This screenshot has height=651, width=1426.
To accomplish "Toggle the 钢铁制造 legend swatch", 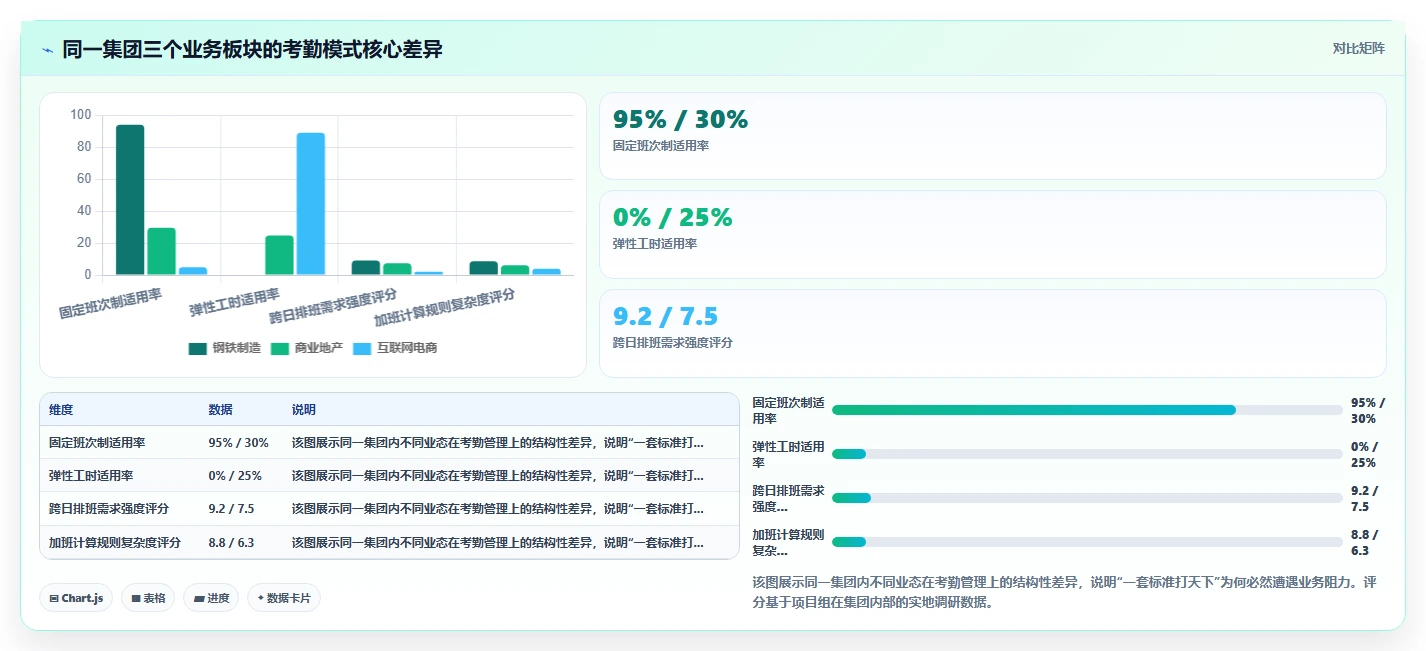I will (197, 348).
